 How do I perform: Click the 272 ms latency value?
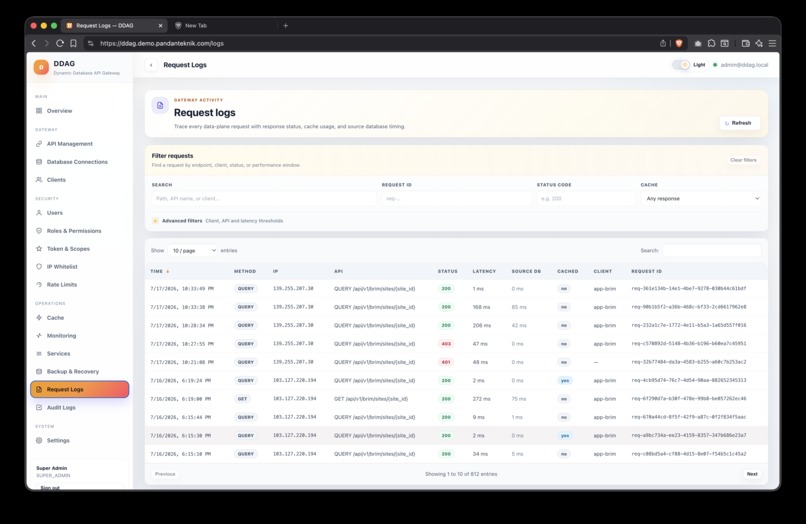[481, 399]
